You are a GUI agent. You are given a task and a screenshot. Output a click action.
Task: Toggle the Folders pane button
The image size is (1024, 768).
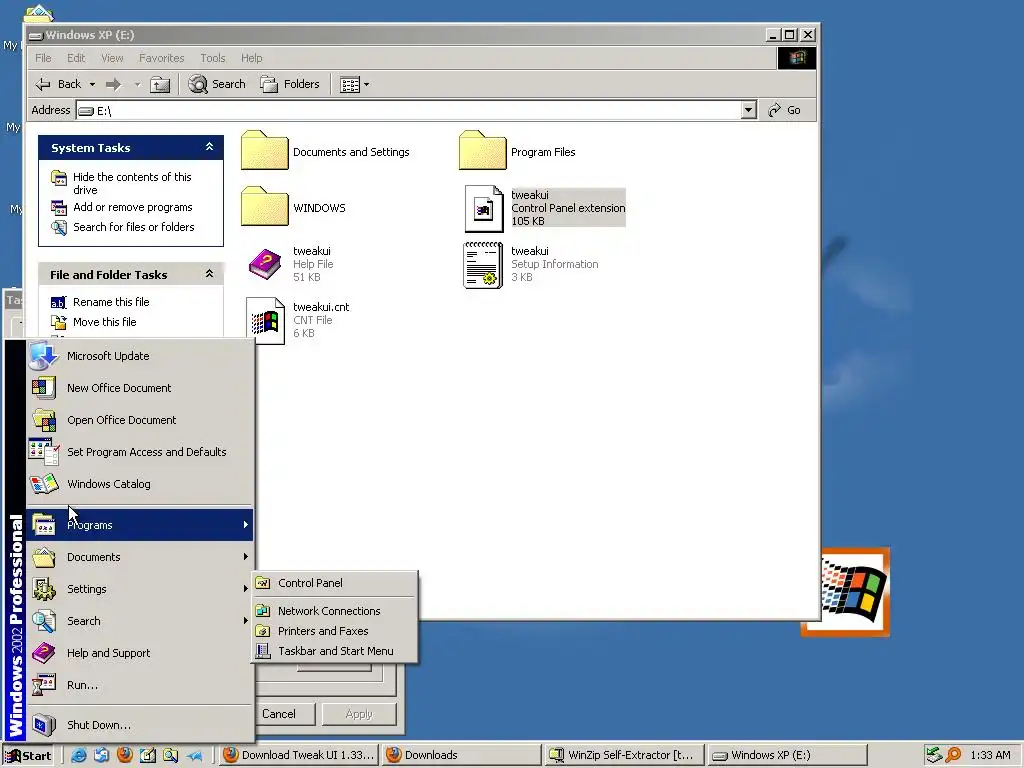[290, 84]
